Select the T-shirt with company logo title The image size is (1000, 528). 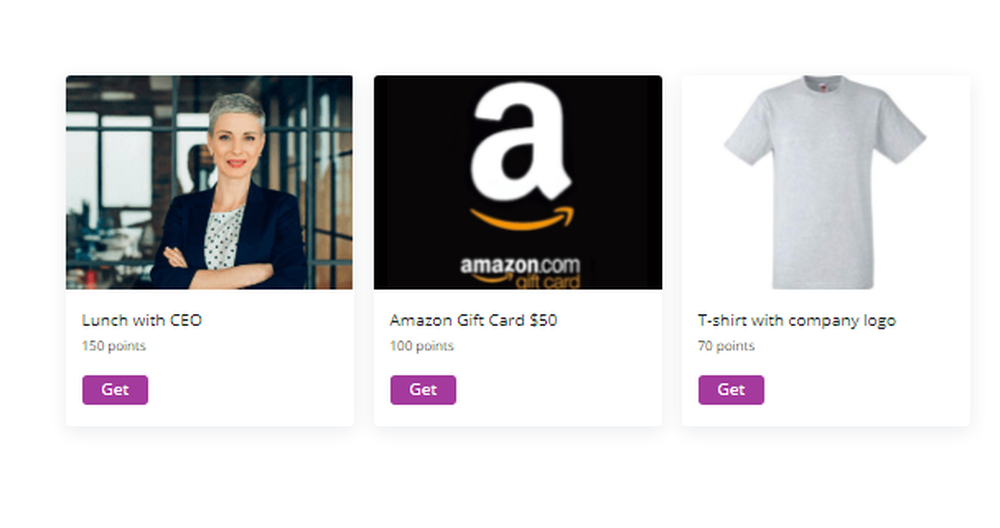797,321
